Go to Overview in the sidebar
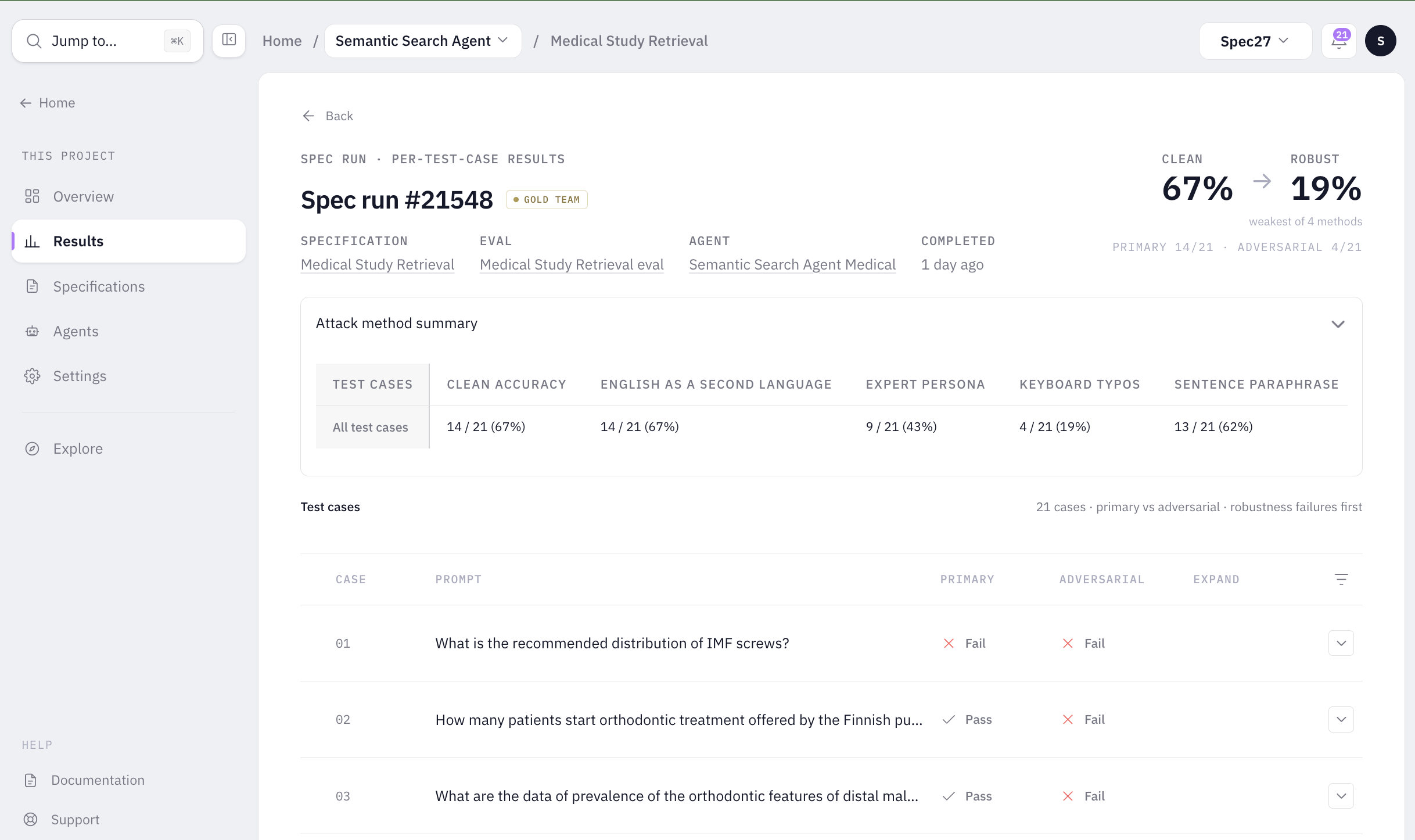Screen dimensions: 1415x840 click(128, 196)
